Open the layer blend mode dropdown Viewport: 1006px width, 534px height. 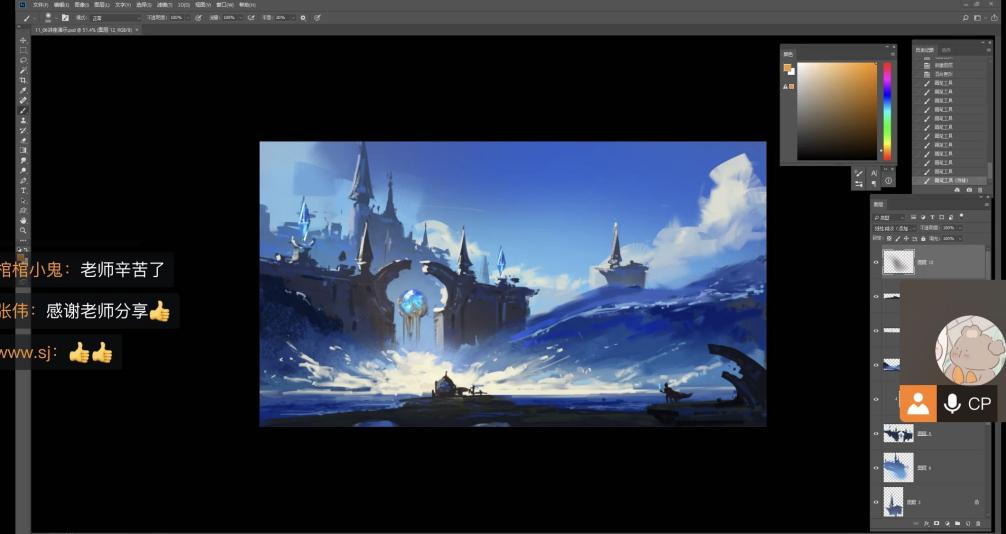894,228
